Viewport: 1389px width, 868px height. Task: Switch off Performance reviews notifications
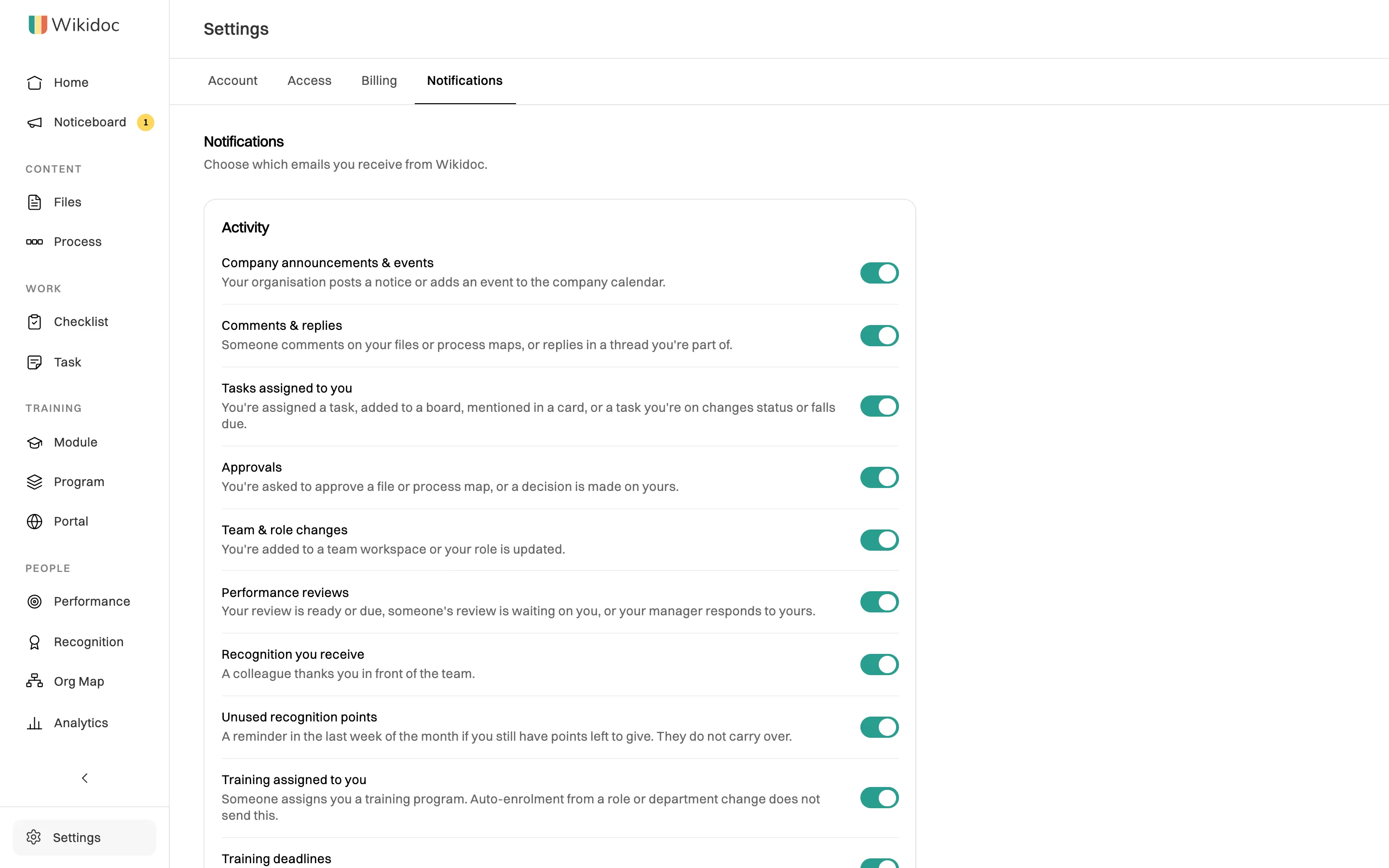[x=879, y=602]
